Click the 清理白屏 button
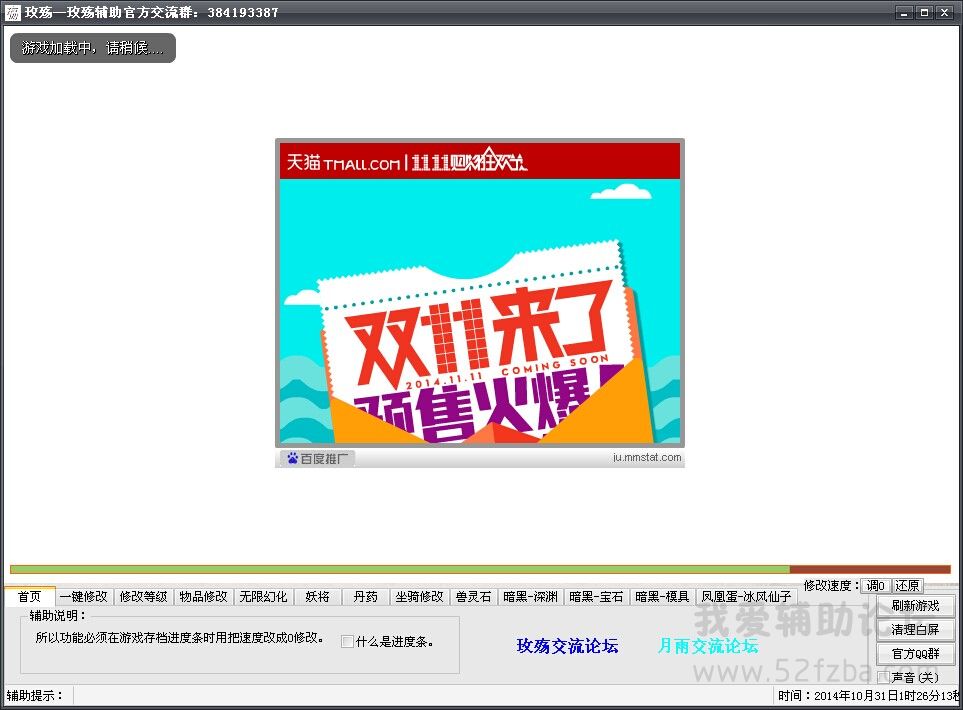The image size is (963, 710). [915, 630]
